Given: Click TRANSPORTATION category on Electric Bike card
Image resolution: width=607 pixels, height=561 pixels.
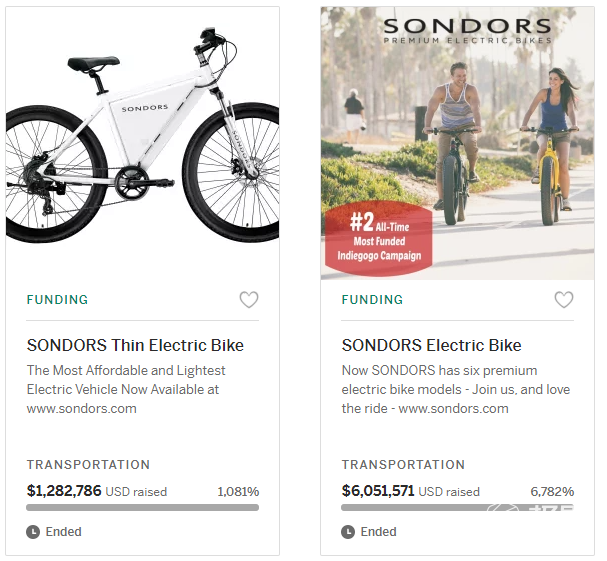Looking at the screenshot, I should click(403, 465).
